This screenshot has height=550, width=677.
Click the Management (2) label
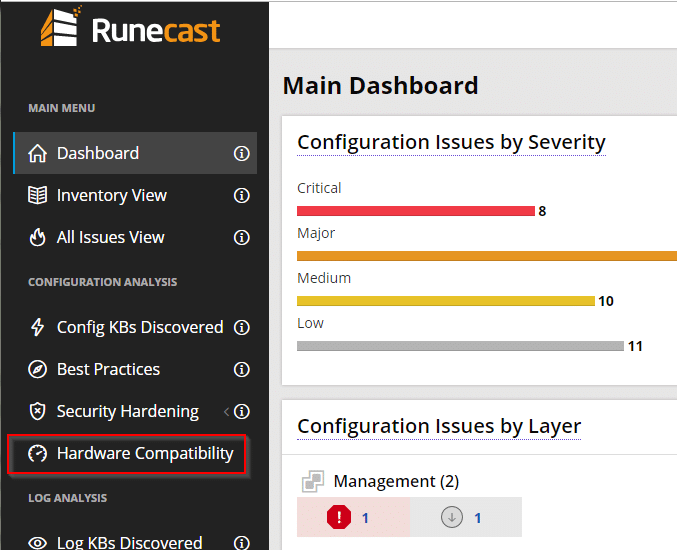tap(396, 481)
